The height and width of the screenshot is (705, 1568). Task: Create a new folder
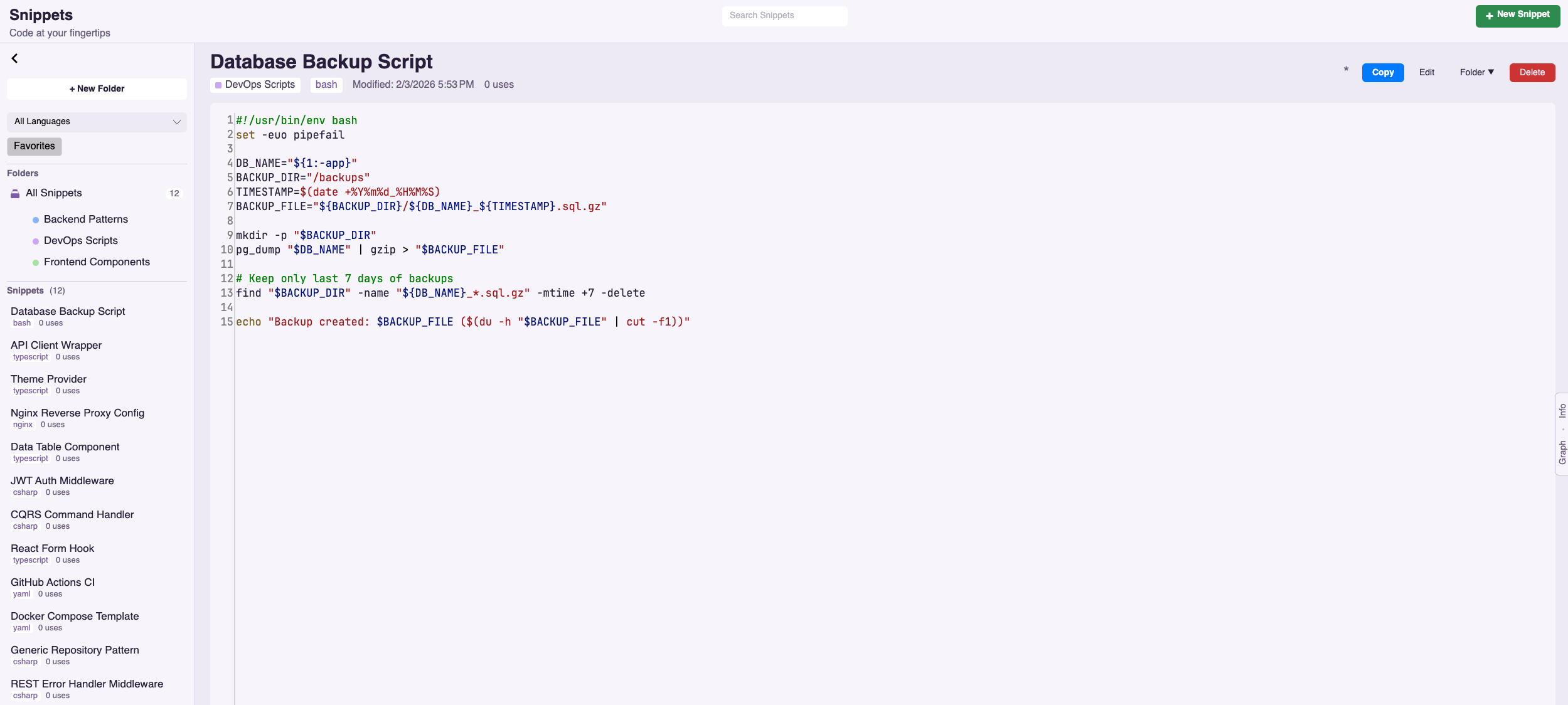[96, 88]
